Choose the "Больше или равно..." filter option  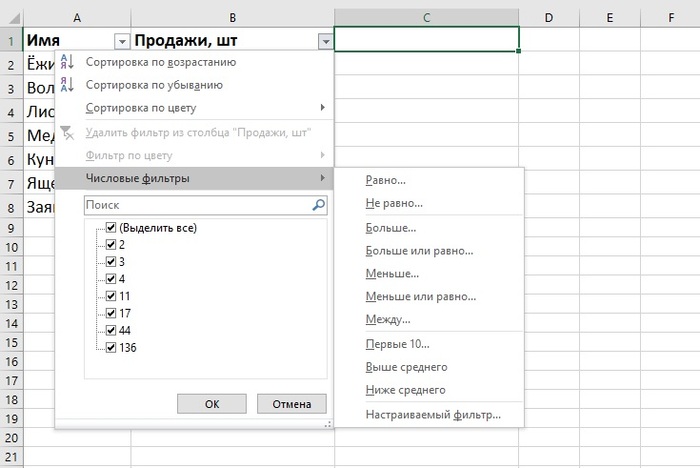[419, 250]
